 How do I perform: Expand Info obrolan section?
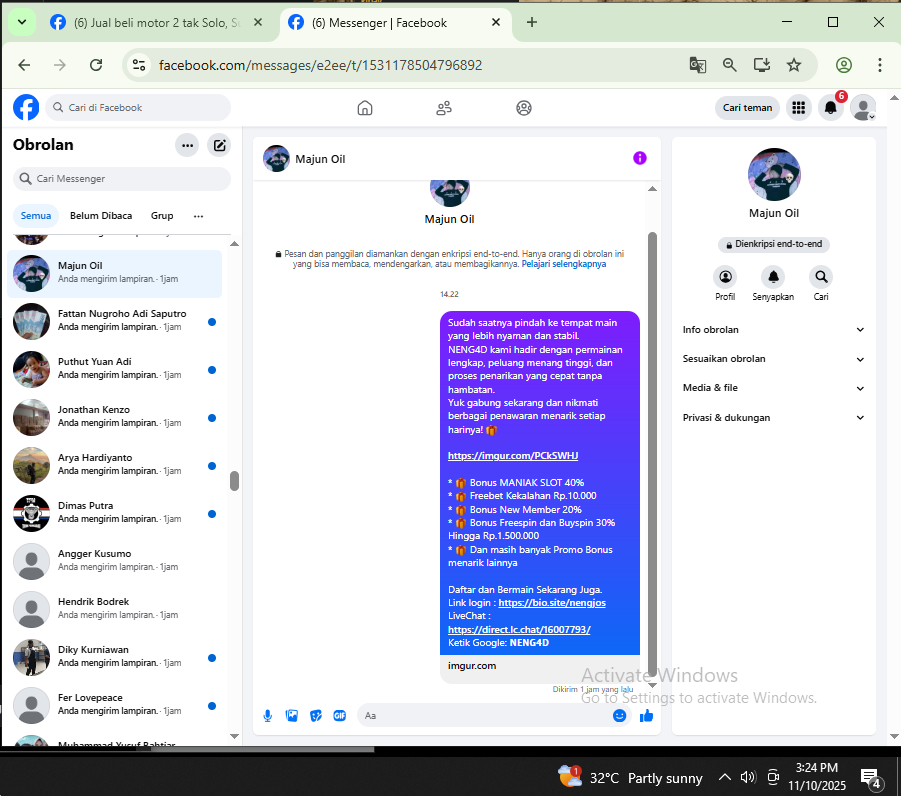pyautogui.click(x=773, y=330)
